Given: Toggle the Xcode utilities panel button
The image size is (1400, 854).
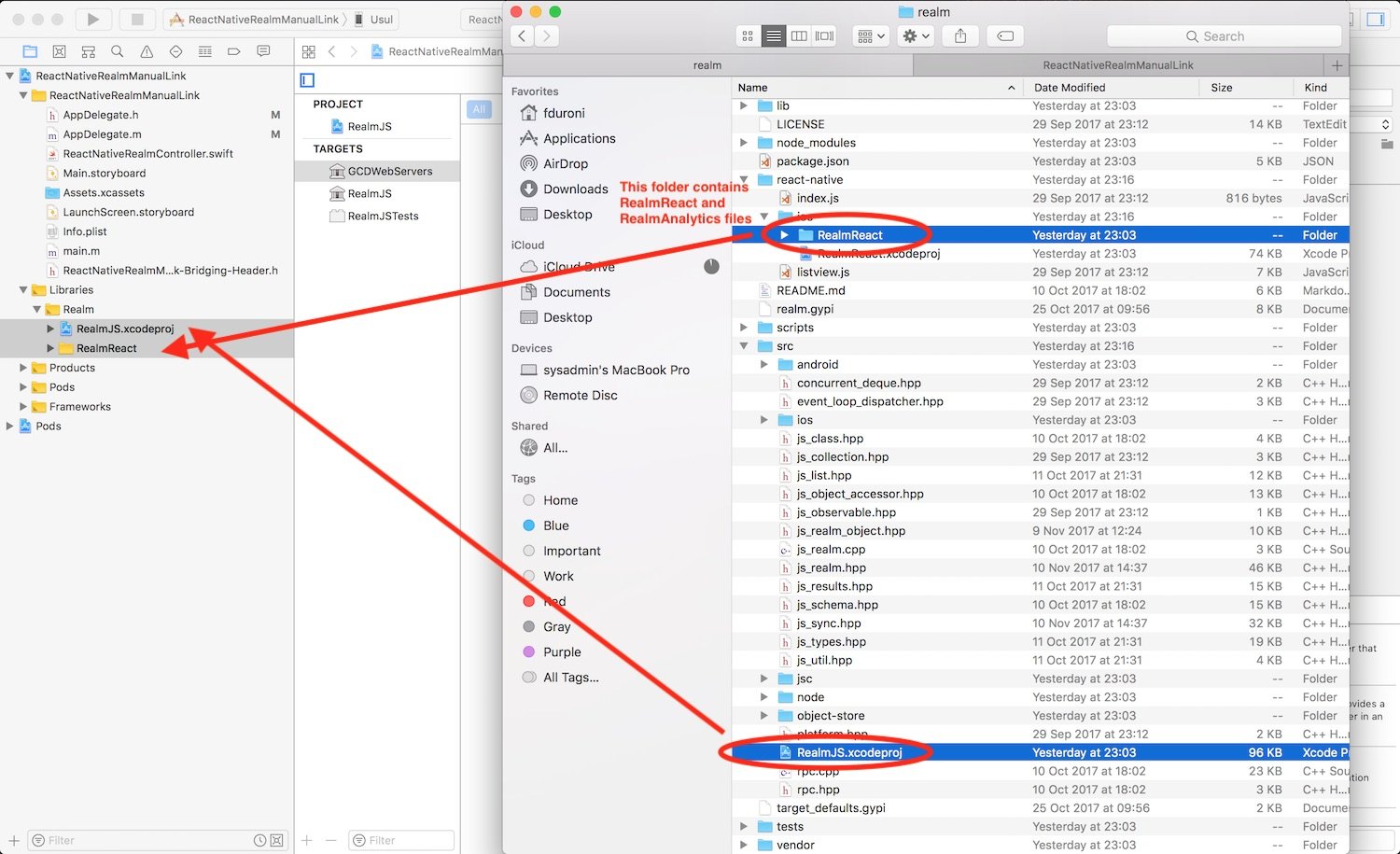Looking at the screenshot, I should pos(1375,19).
